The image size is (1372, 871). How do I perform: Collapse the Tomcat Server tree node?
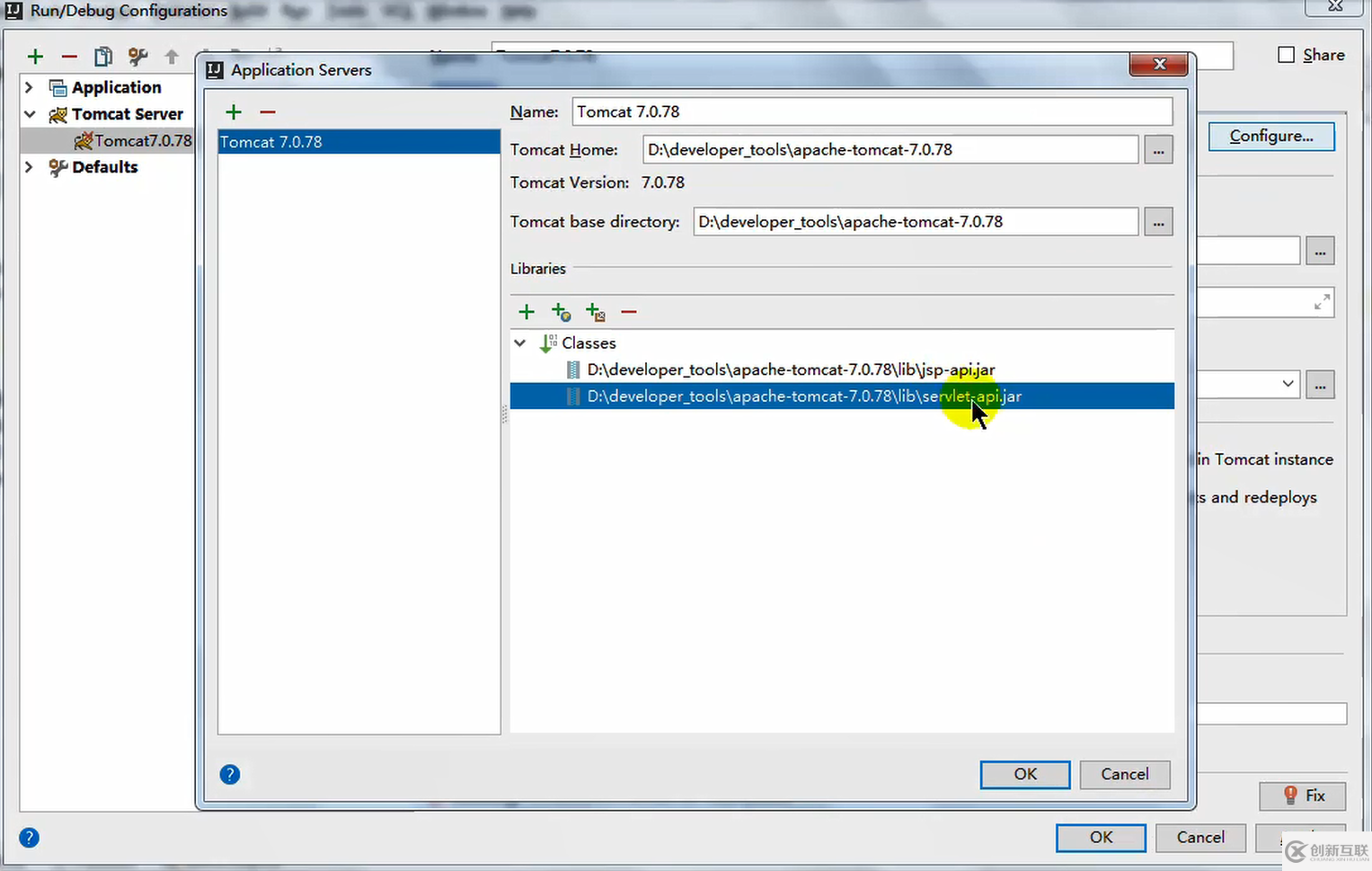point(30,114)
